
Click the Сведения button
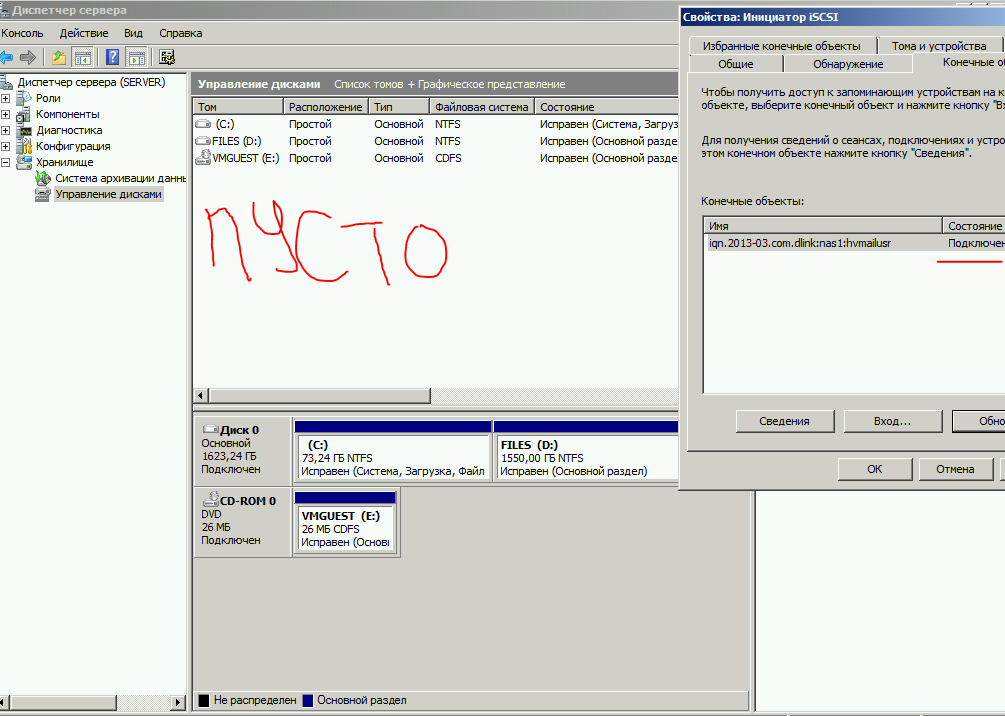pos(785,421)
